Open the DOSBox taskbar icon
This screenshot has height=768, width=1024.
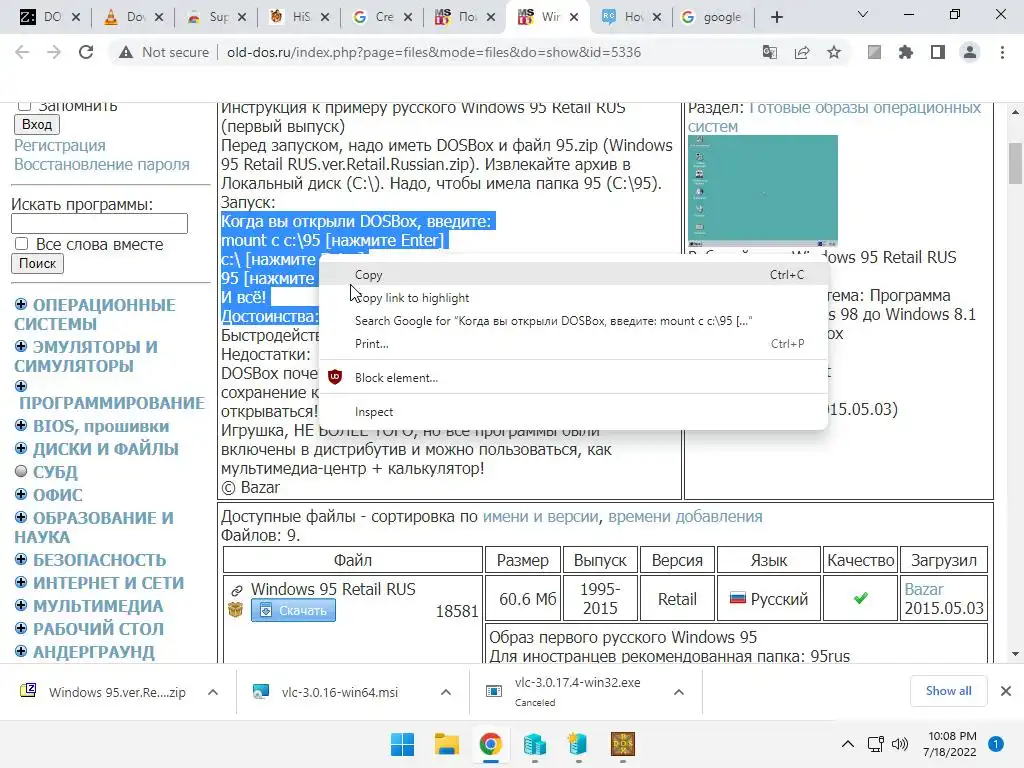point(622,744)
